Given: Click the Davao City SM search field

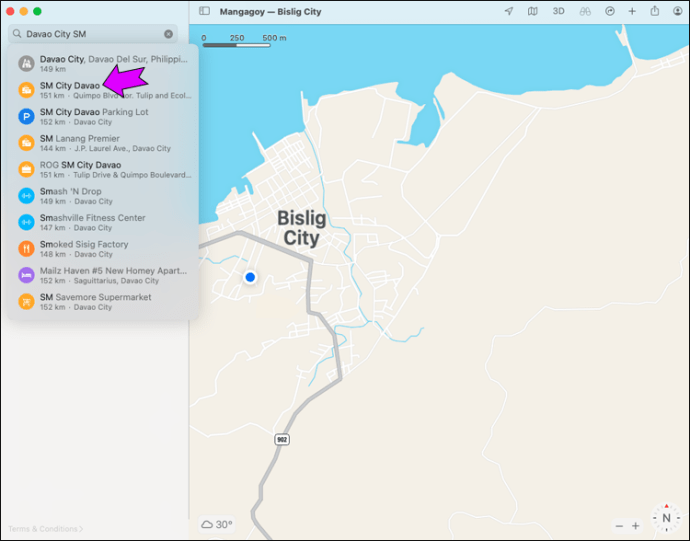Looking at the screenshot, I should pos(93,34).
